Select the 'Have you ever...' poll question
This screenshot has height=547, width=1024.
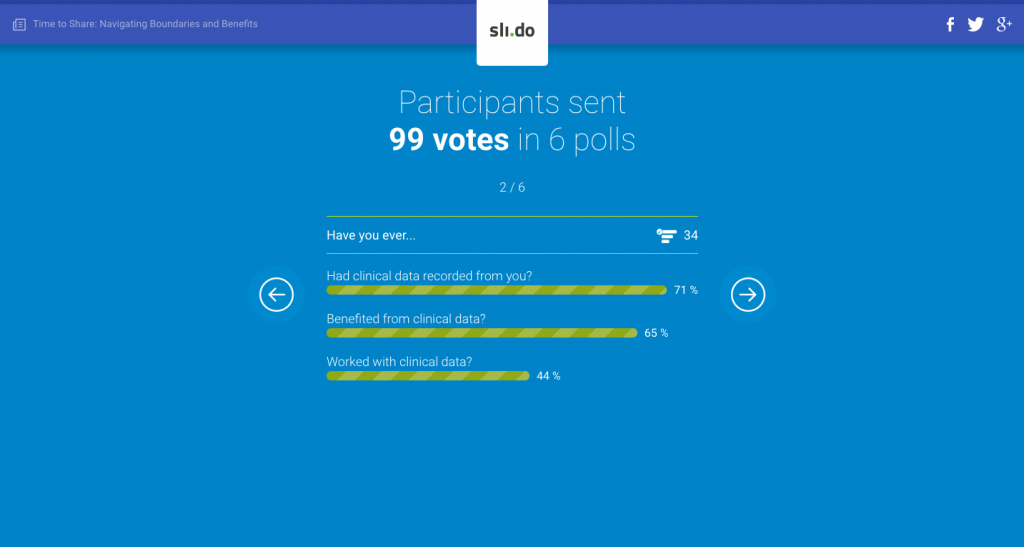[x=371, y=235]
